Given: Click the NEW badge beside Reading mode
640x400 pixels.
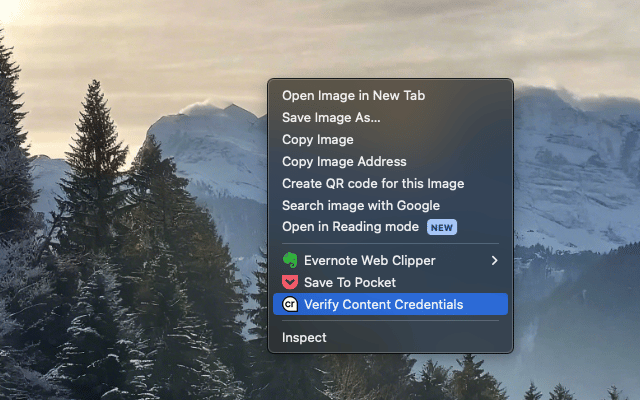Looking at the screenshot, I should [x=442, y=227].
